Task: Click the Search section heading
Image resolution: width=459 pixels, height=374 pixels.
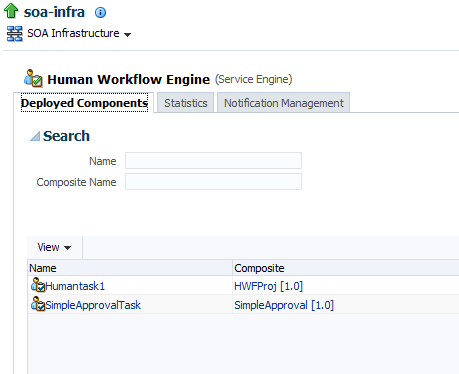Action: [66, 136]
